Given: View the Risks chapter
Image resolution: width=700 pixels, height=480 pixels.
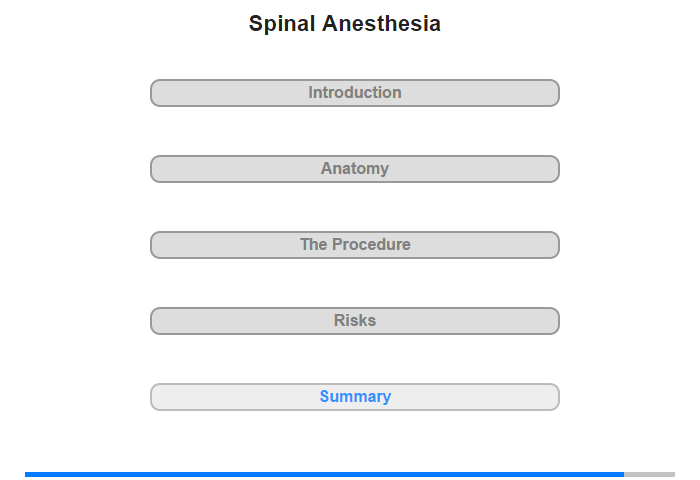Looking at the screenshot, I should 355,321.
